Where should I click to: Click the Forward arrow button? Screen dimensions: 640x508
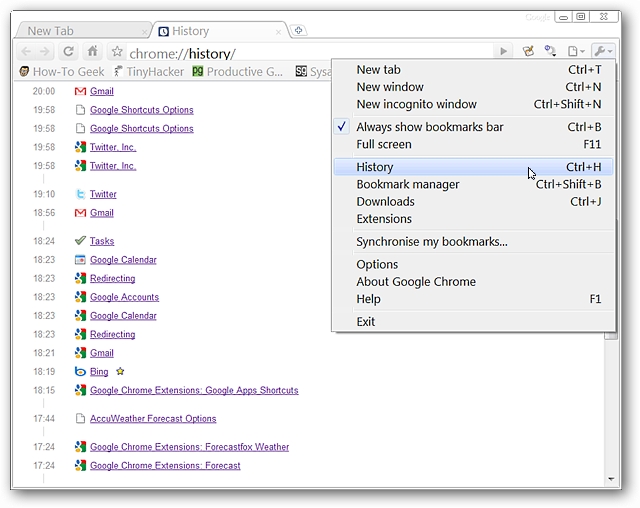44,52
